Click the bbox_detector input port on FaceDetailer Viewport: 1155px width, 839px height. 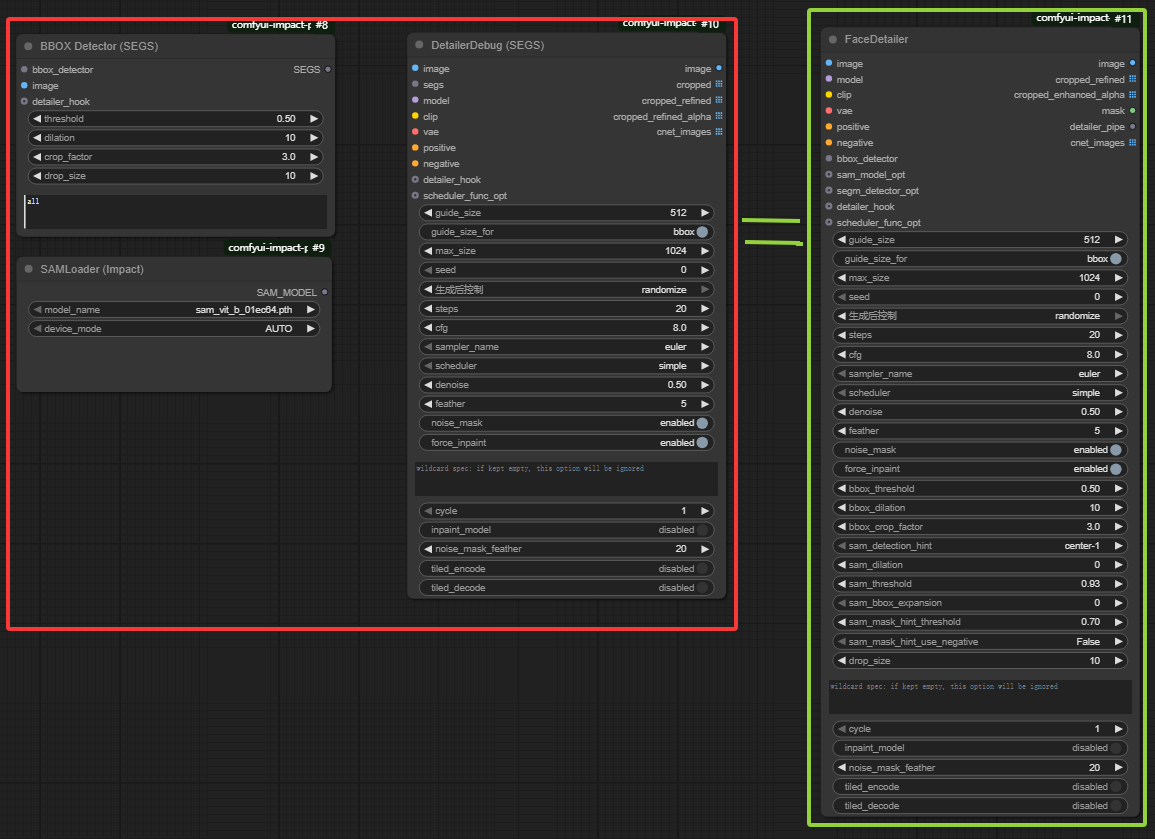829,159
